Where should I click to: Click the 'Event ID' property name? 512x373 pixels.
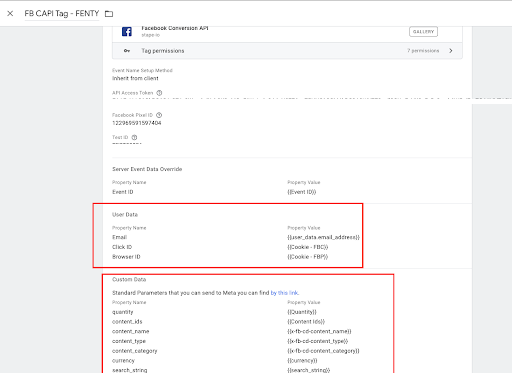123,192
